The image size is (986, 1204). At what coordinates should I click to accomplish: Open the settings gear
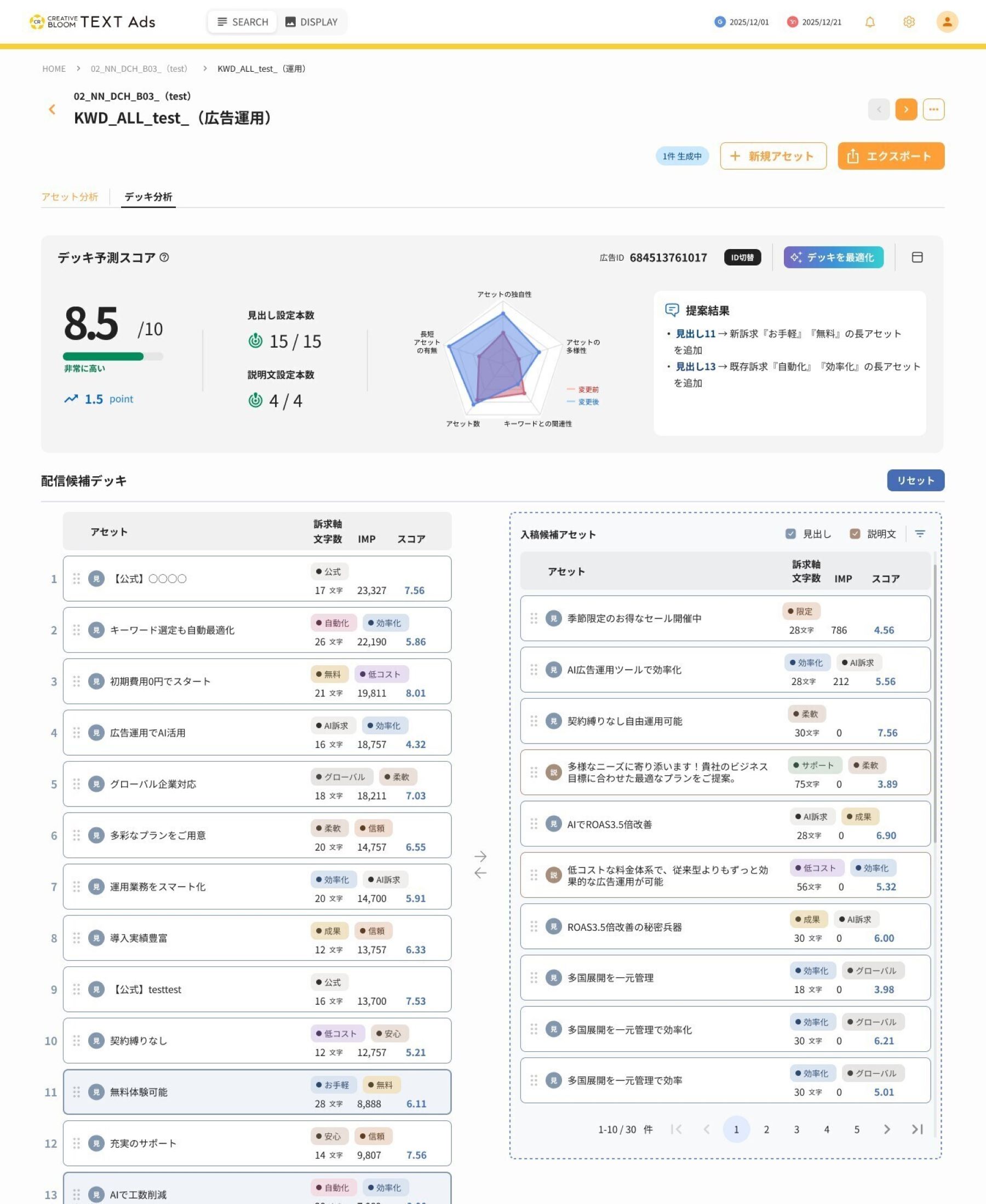pos(908,21)
